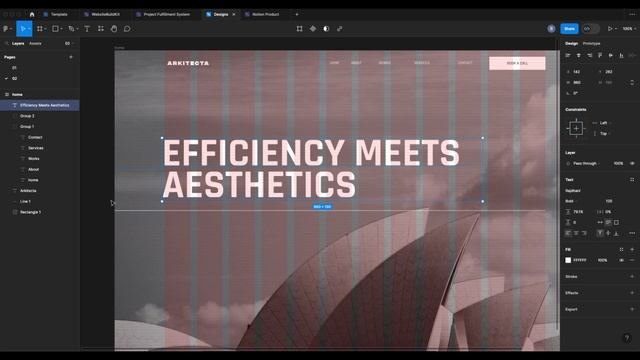Select the Line 1 layer
640x360 pixels.
[x=40, y=202]
